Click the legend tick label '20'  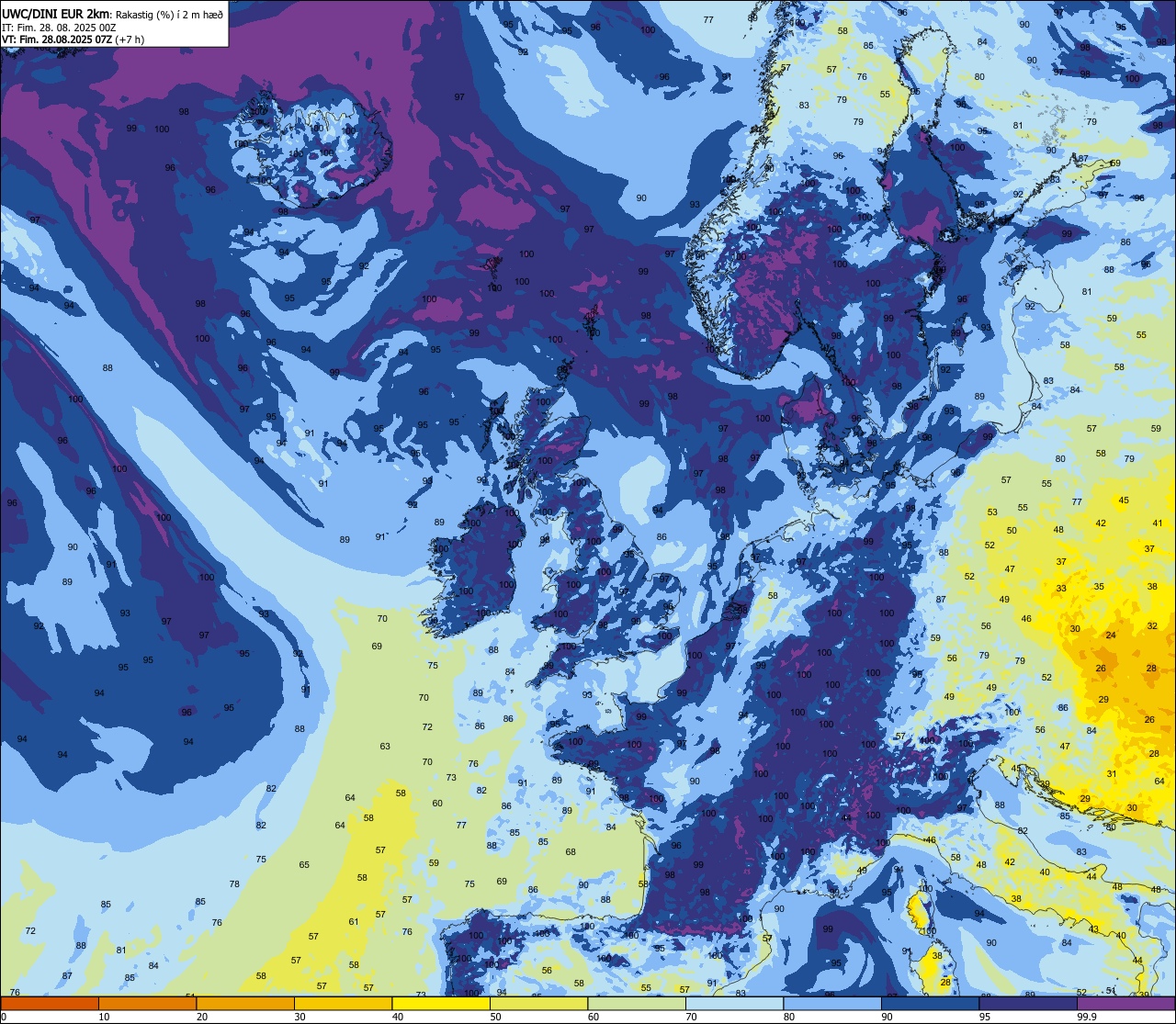[202, 1017]
